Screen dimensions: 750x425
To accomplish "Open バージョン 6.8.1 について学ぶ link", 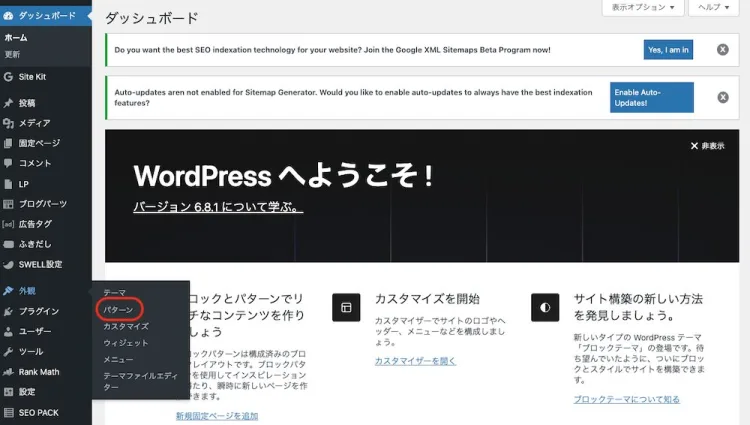I will pos(218,207).
